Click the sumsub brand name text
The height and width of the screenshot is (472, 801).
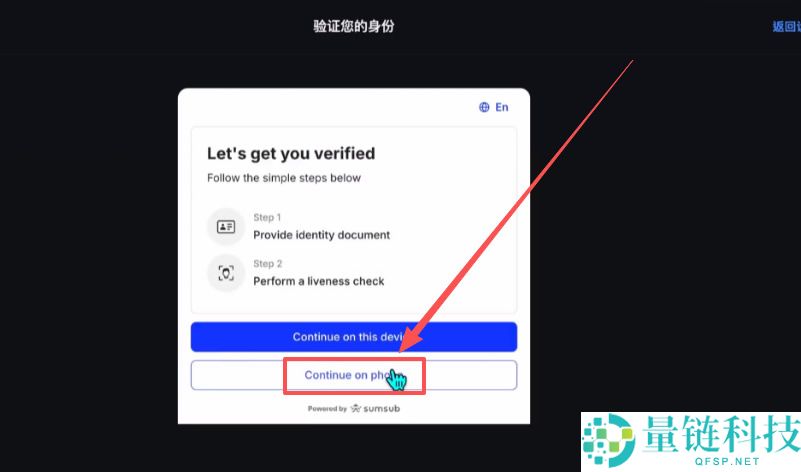point(382,409)
